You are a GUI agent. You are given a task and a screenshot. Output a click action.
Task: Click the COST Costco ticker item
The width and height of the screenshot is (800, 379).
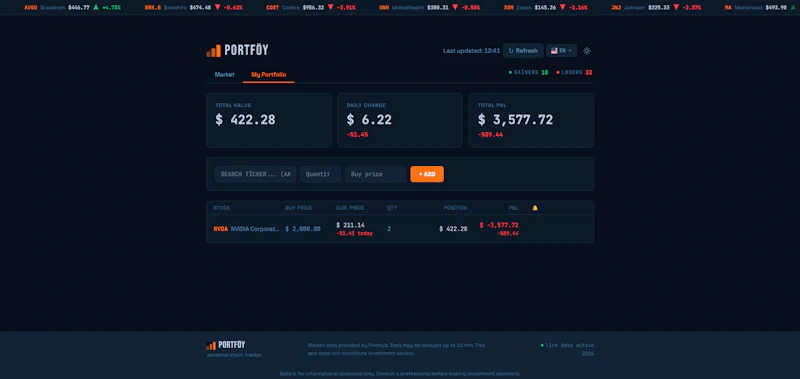pos(311,8)
